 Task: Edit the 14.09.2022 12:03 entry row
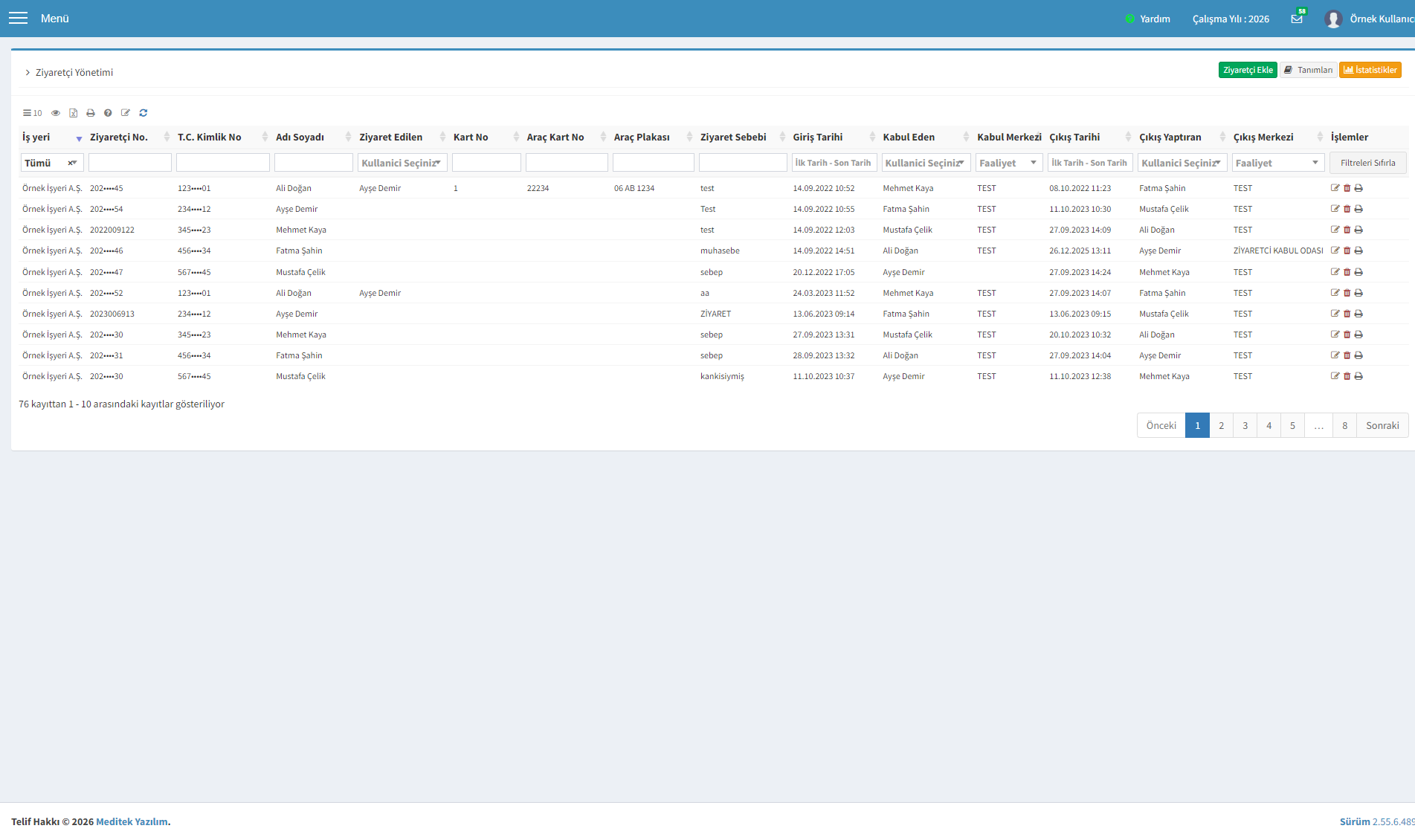1335,230
